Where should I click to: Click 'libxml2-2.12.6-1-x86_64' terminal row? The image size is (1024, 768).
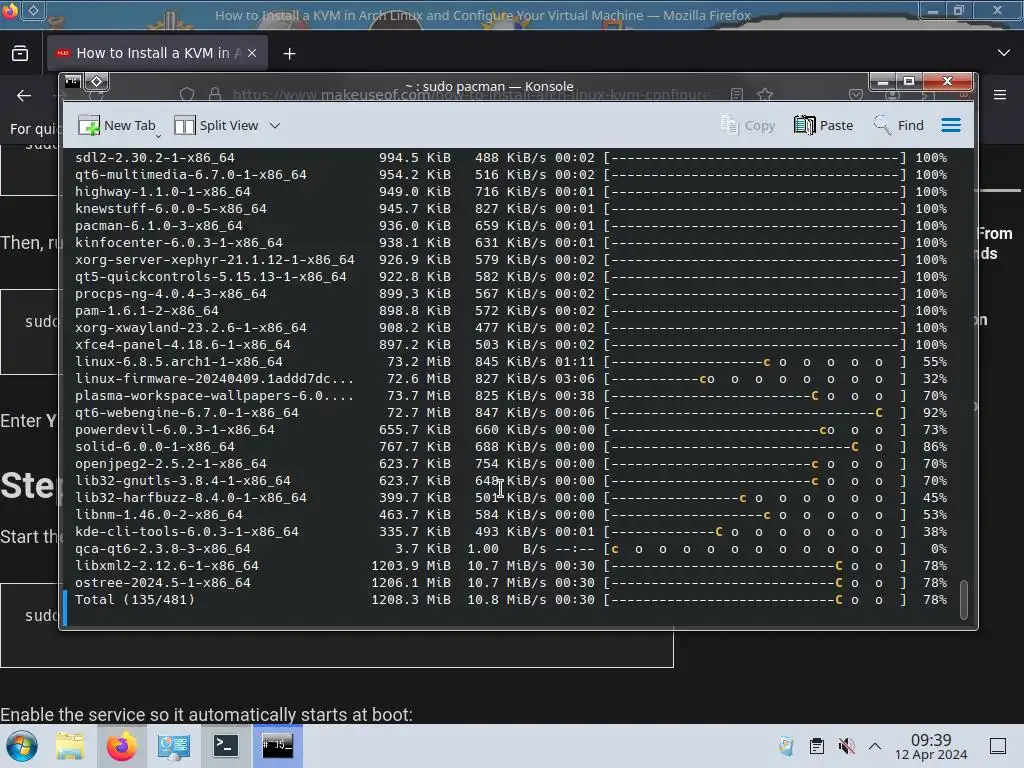tap(511, 566)
